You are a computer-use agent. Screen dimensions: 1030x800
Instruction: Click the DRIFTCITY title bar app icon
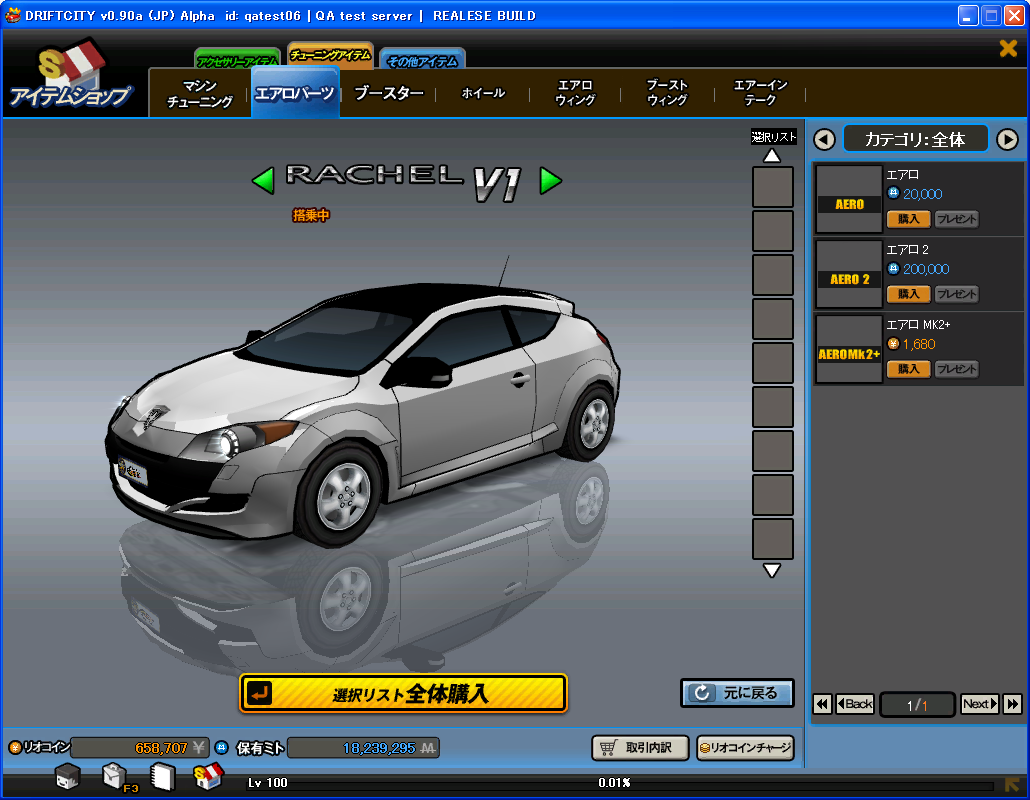pyautogui.click(x=12, y=14)
